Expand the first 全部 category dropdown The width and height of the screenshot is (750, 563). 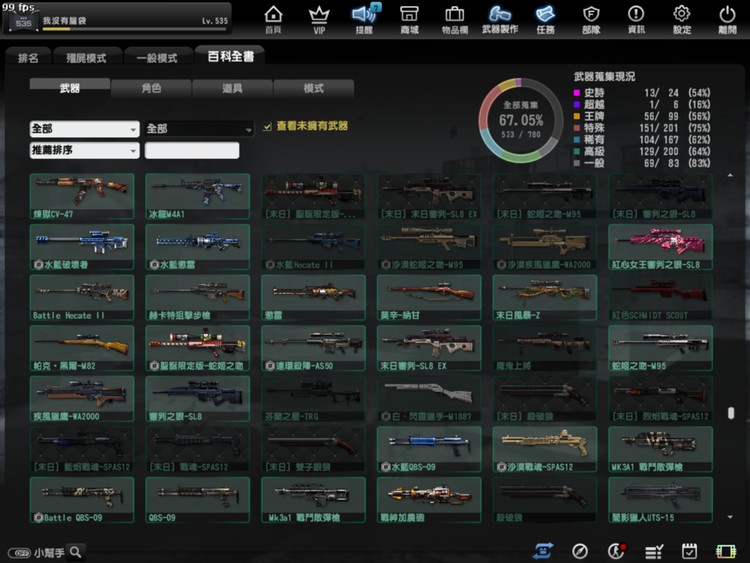[84, 129]
